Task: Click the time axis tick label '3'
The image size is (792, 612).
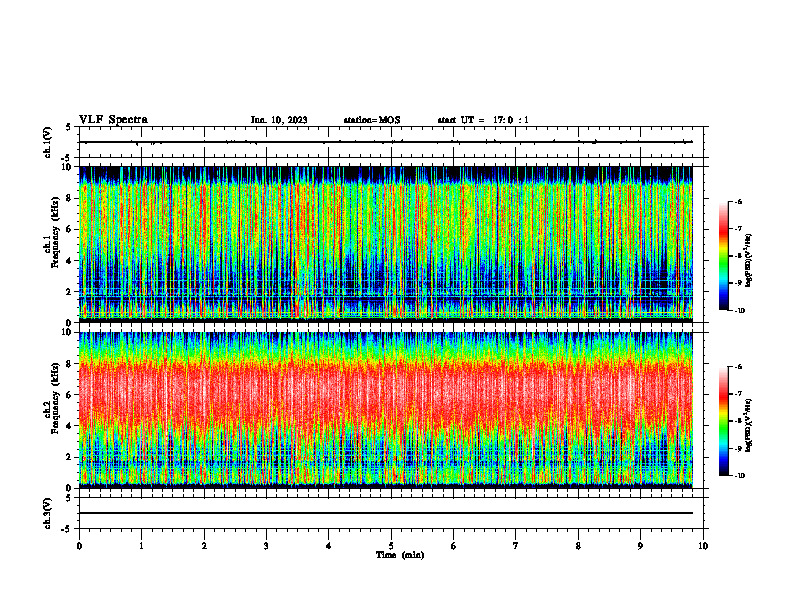Action: tap(266, 546)
